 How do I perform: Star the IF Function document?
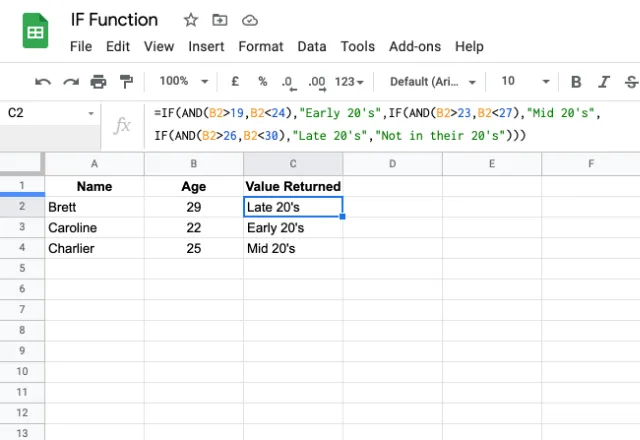click(190, 20)
